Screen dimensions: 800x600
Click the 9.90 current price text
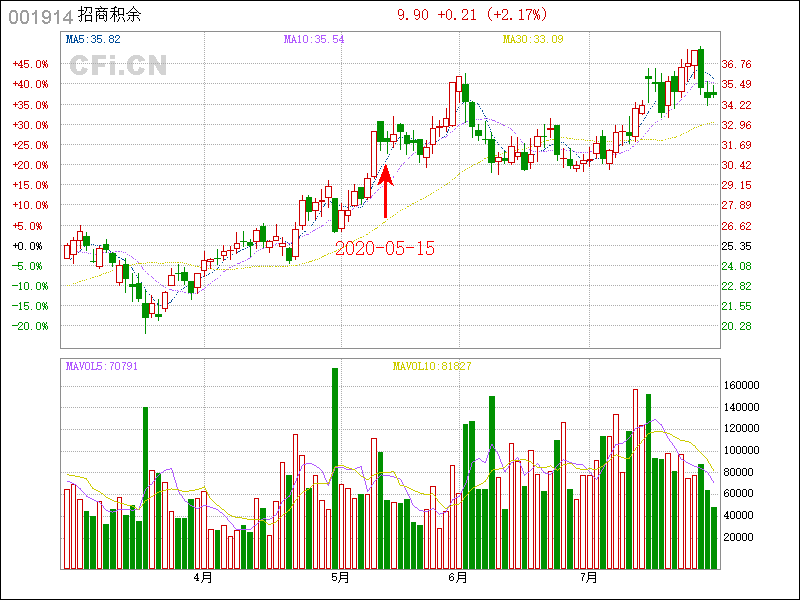tap(412, 15)
